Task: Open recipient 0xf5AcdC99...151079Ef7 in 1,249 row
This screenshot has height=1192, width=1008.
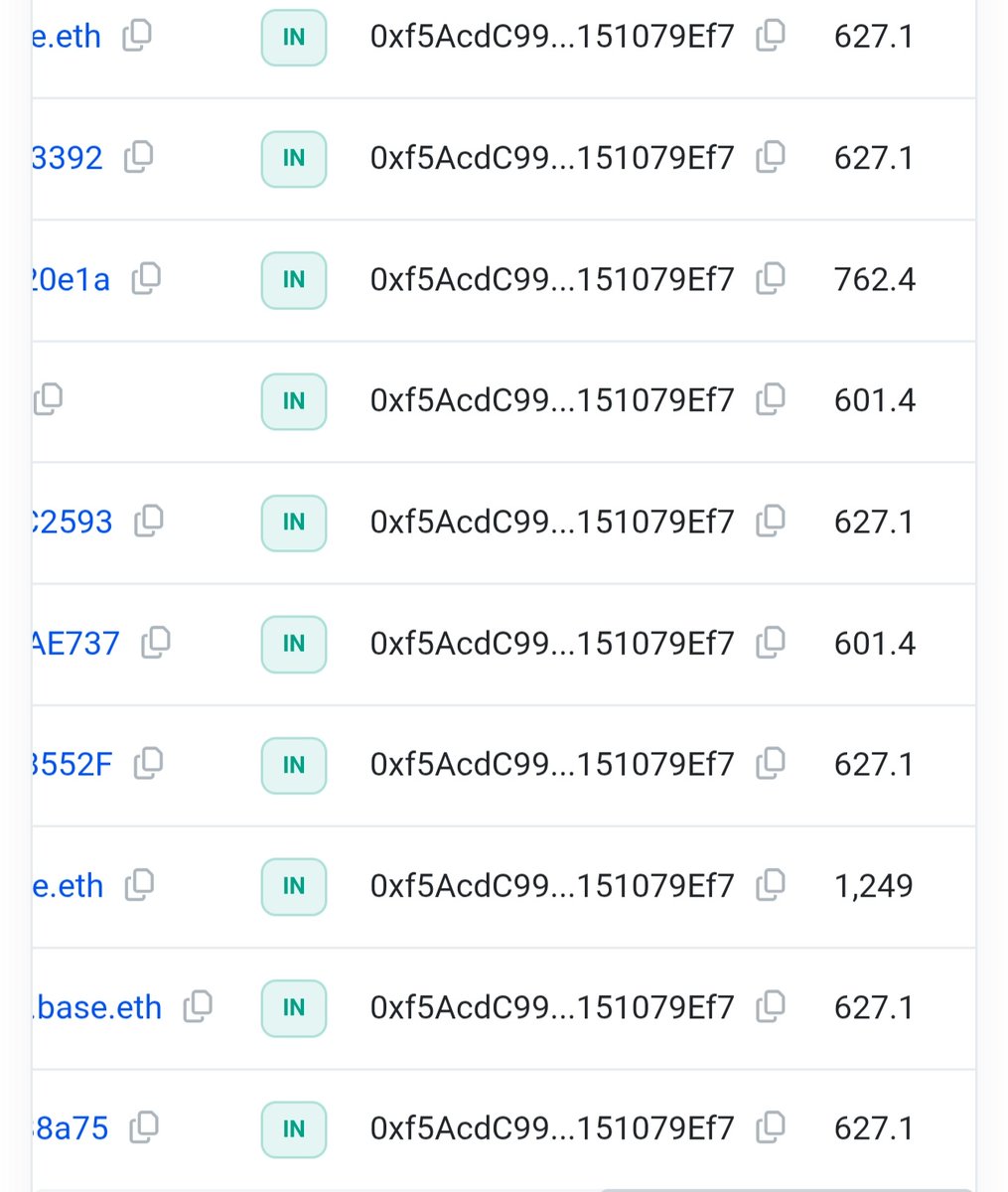Action: click(x=552, y=886)
